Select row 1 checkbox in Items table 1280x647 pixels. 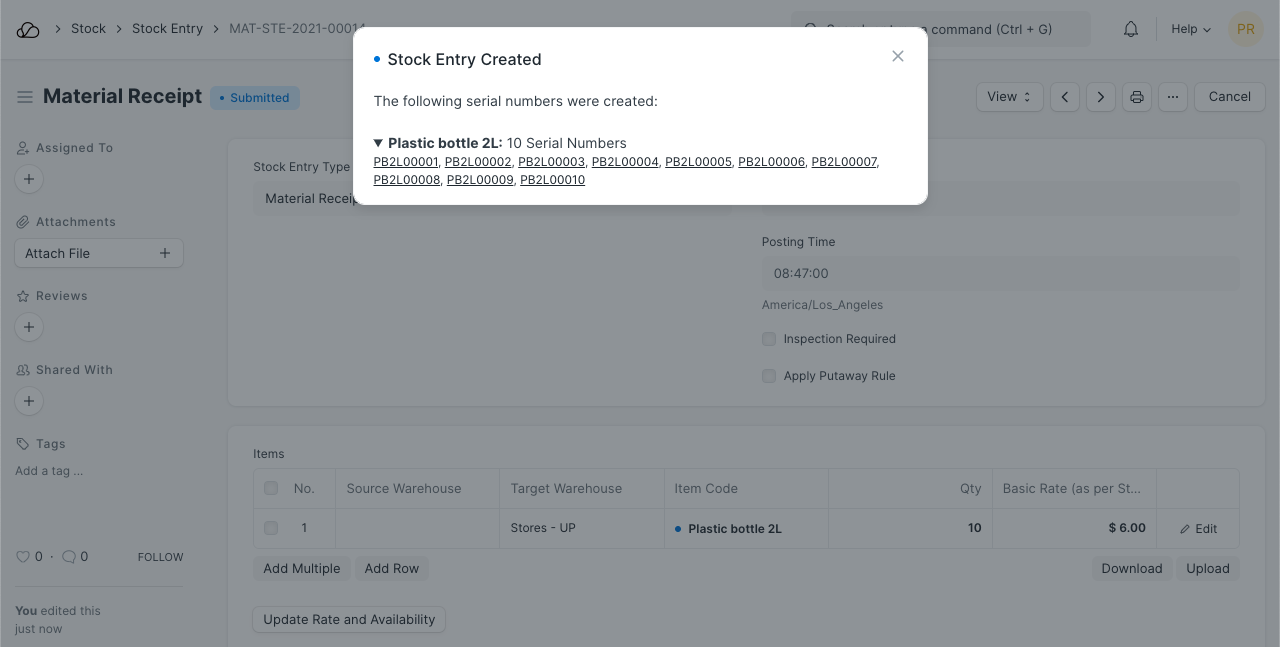click(271, 528)
